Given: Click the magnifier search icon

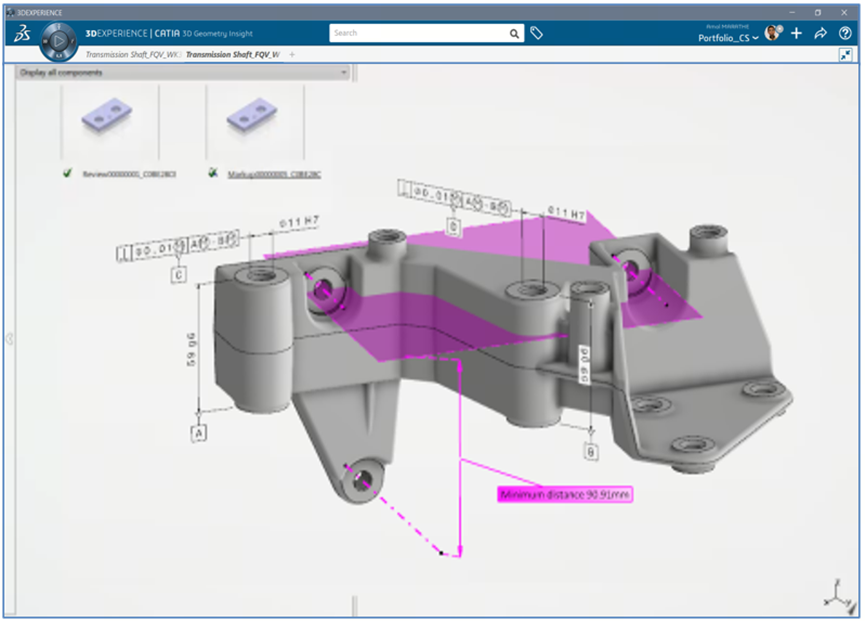Looking at the screenshot, I should pos(514,34).
